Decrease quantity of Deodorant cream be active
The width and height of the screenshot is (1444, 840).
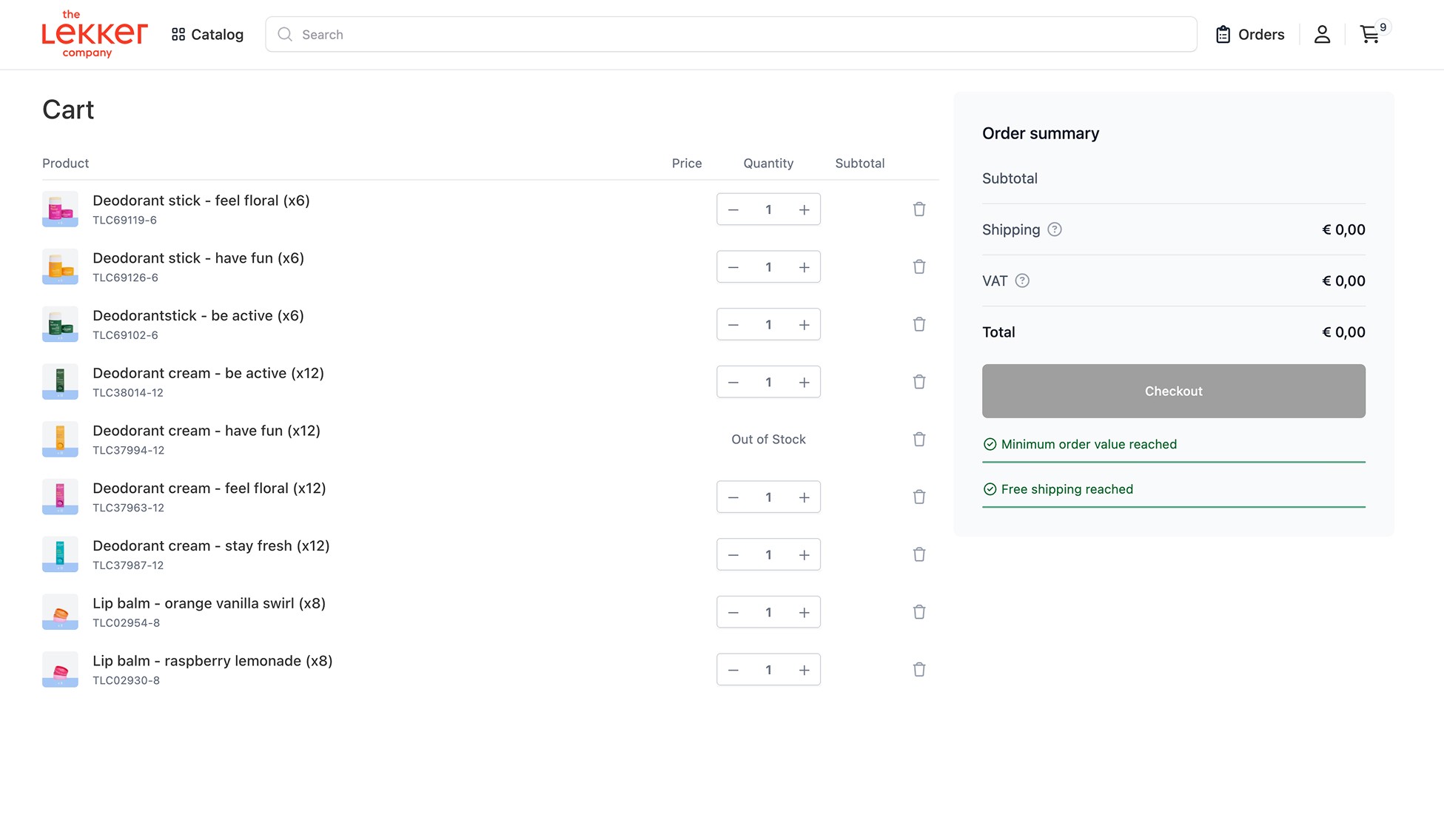tap(733, 383)
